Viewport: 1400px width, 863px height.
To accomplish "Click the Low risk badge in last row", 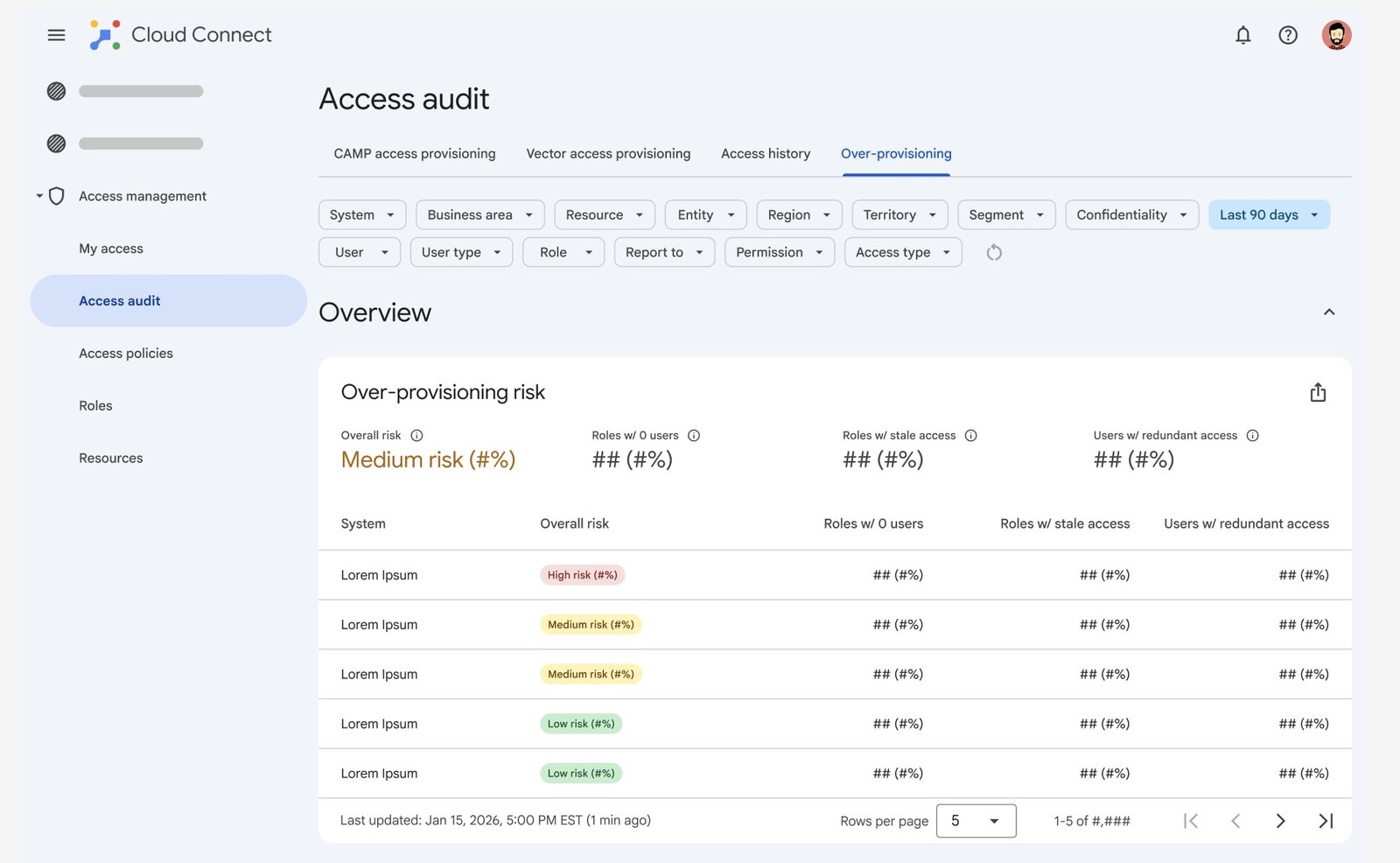I will 581,774.
